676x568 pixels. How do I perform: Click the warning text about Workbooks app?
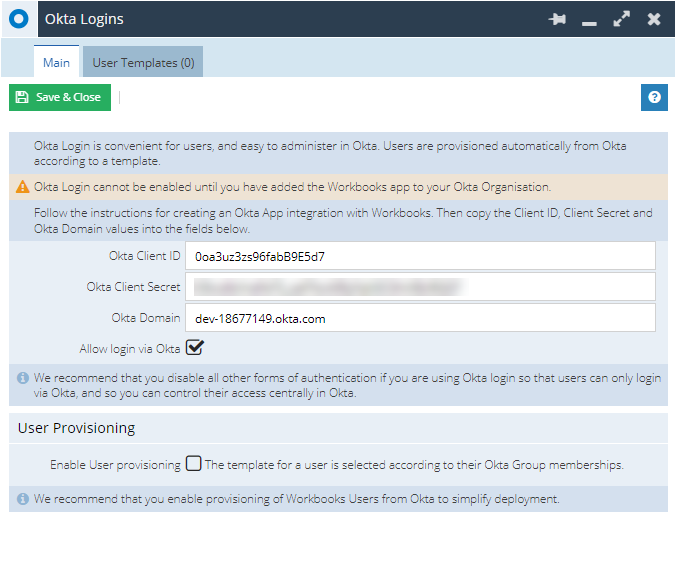292,187
